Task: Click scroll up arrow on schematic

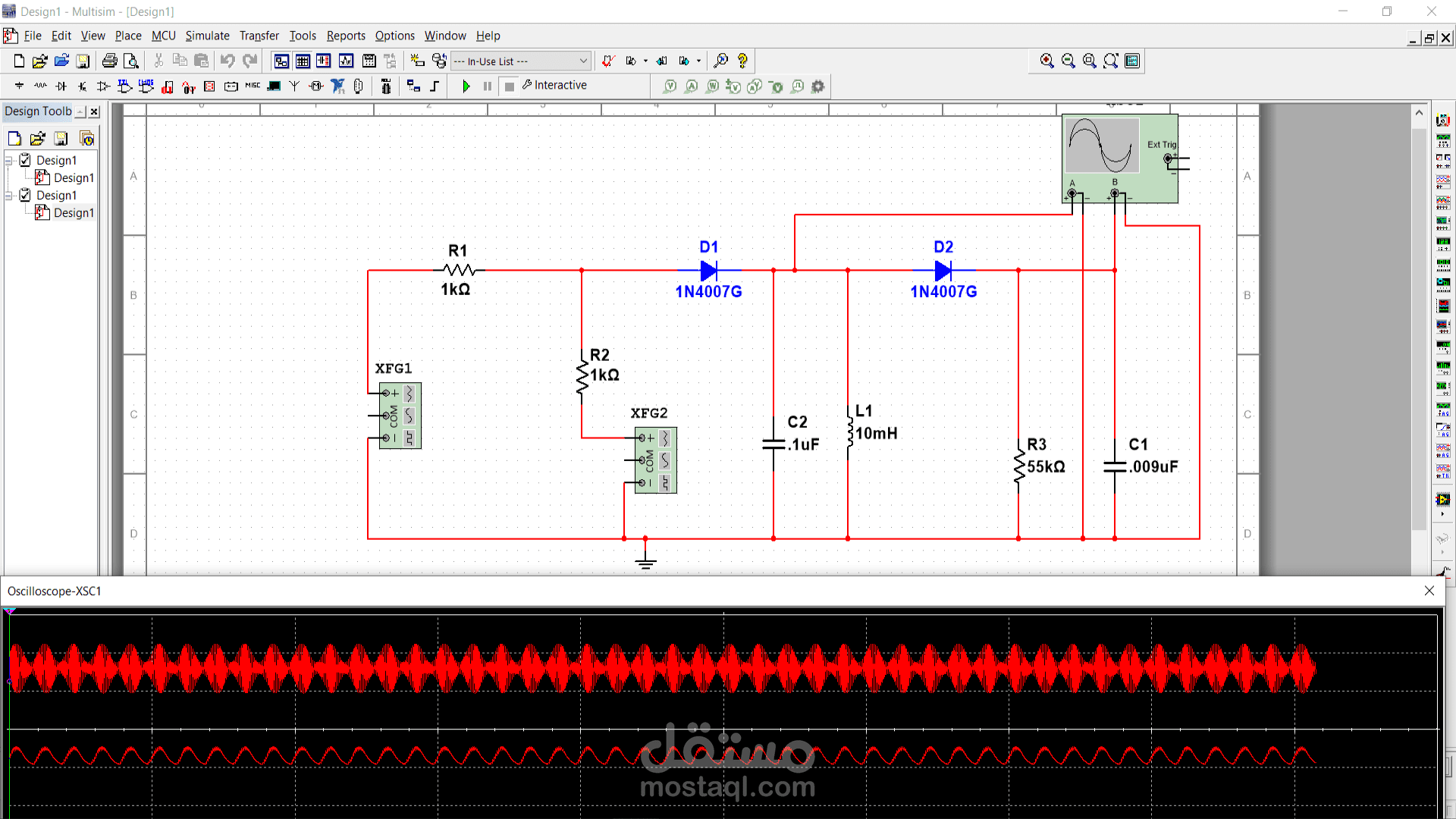Action: point(1419,112)
